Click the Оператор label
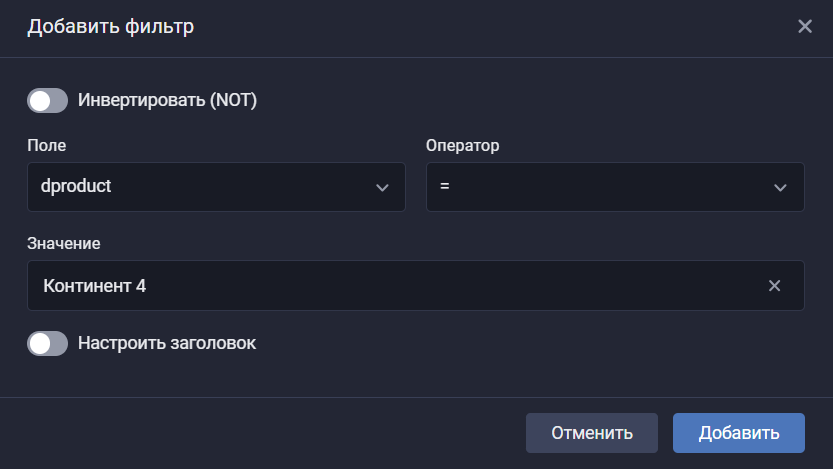 [462, 145]
